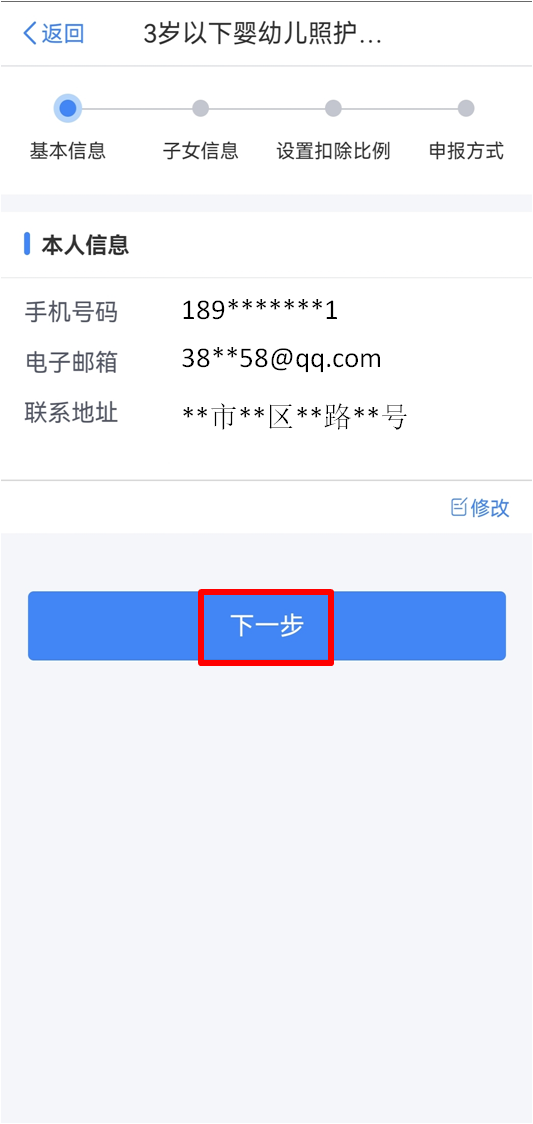Screen dimensions: 533x1124
Task: Open the 设置扣除比例 step label
Action: (333, 151)
